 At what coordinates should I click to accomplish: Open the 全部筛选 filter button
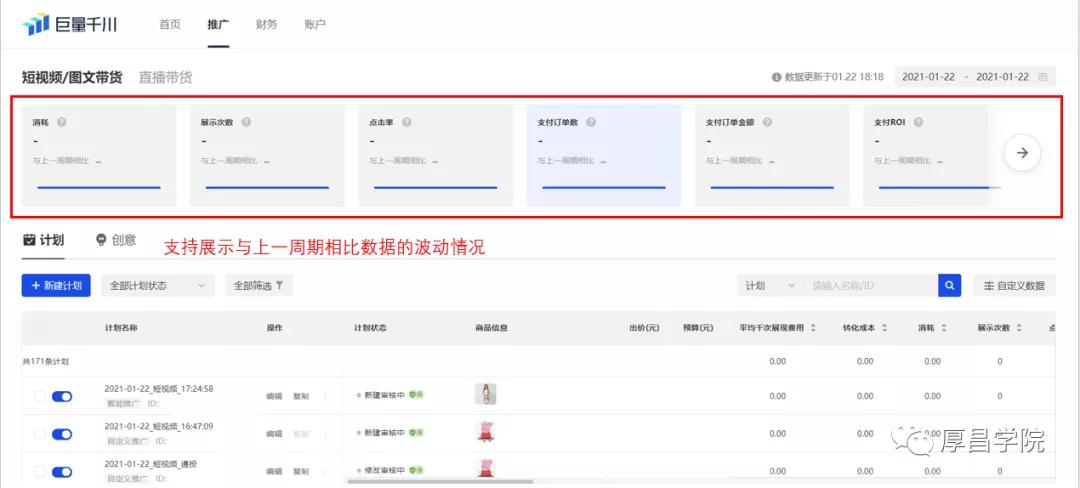tap(259, 285)
